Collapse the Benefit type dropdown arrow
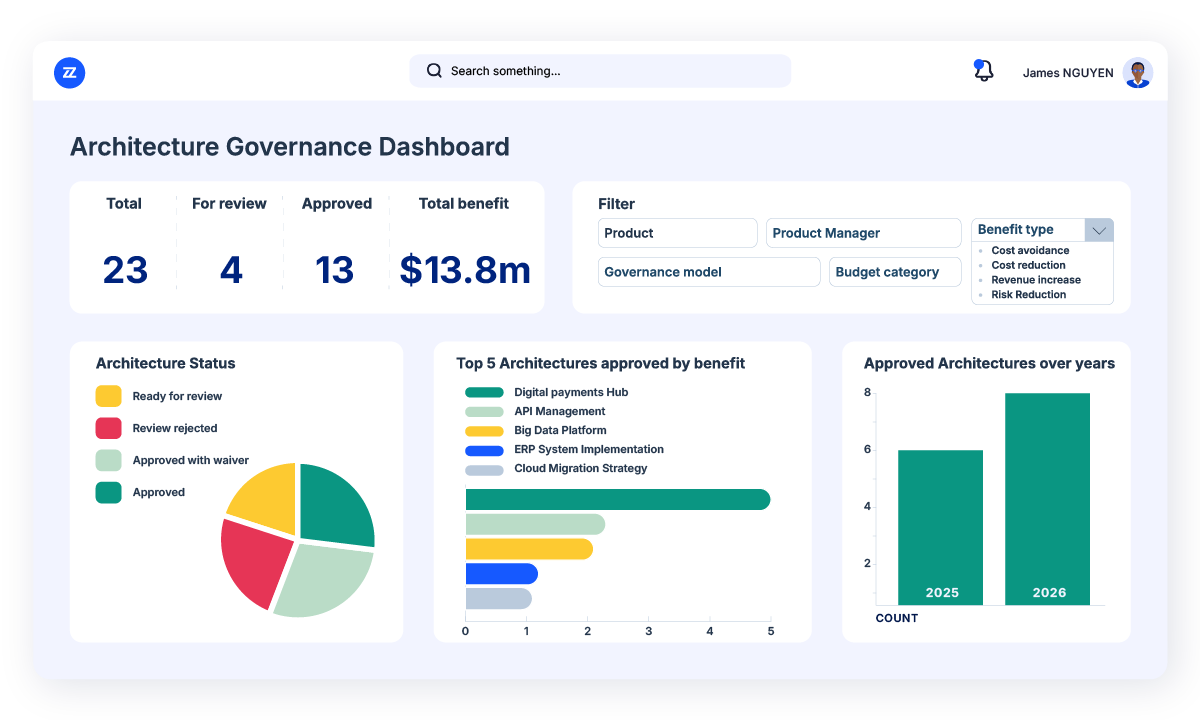Screen dimensions: 1200x720 (1099, 230)
